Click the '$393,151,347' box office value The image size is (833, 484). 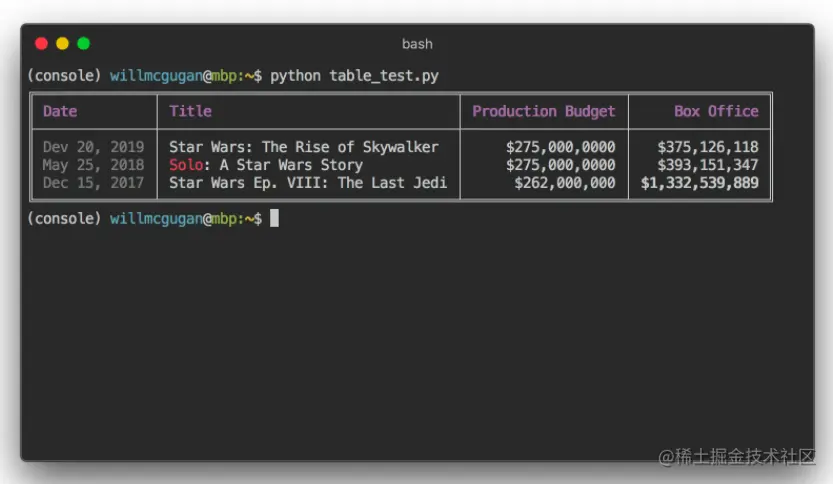[x=708, y=165]
